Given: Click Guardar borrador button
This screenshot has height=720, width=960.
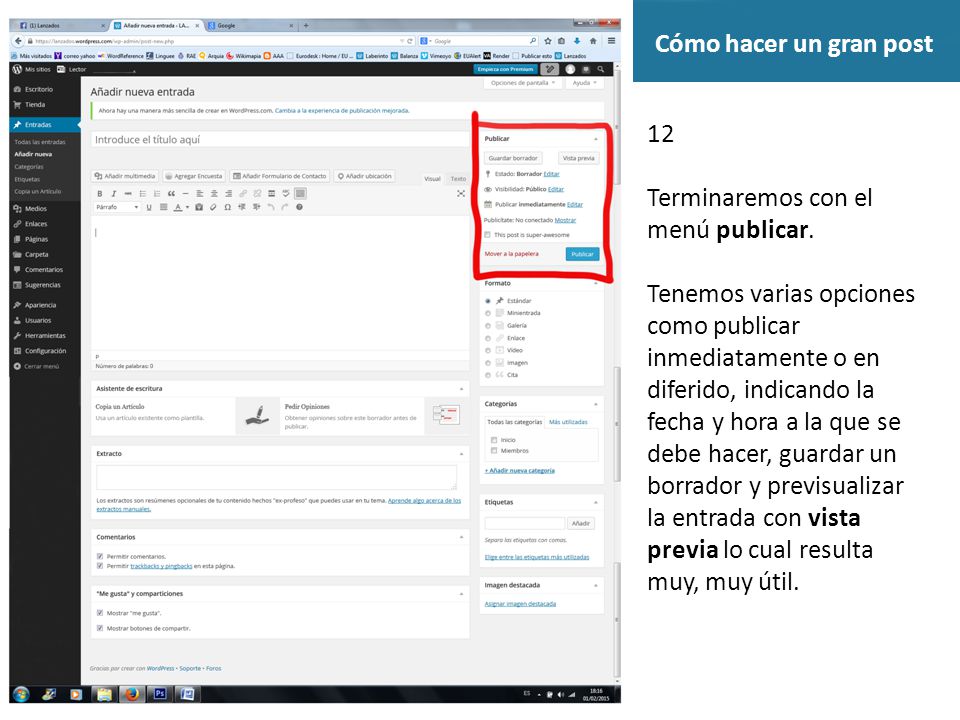Looking at the screenshot, I should [x=513, y=158].
